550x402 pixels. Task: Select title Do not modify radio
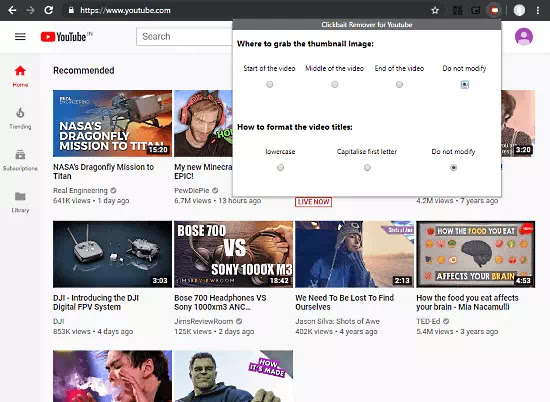tap(453, 168)
